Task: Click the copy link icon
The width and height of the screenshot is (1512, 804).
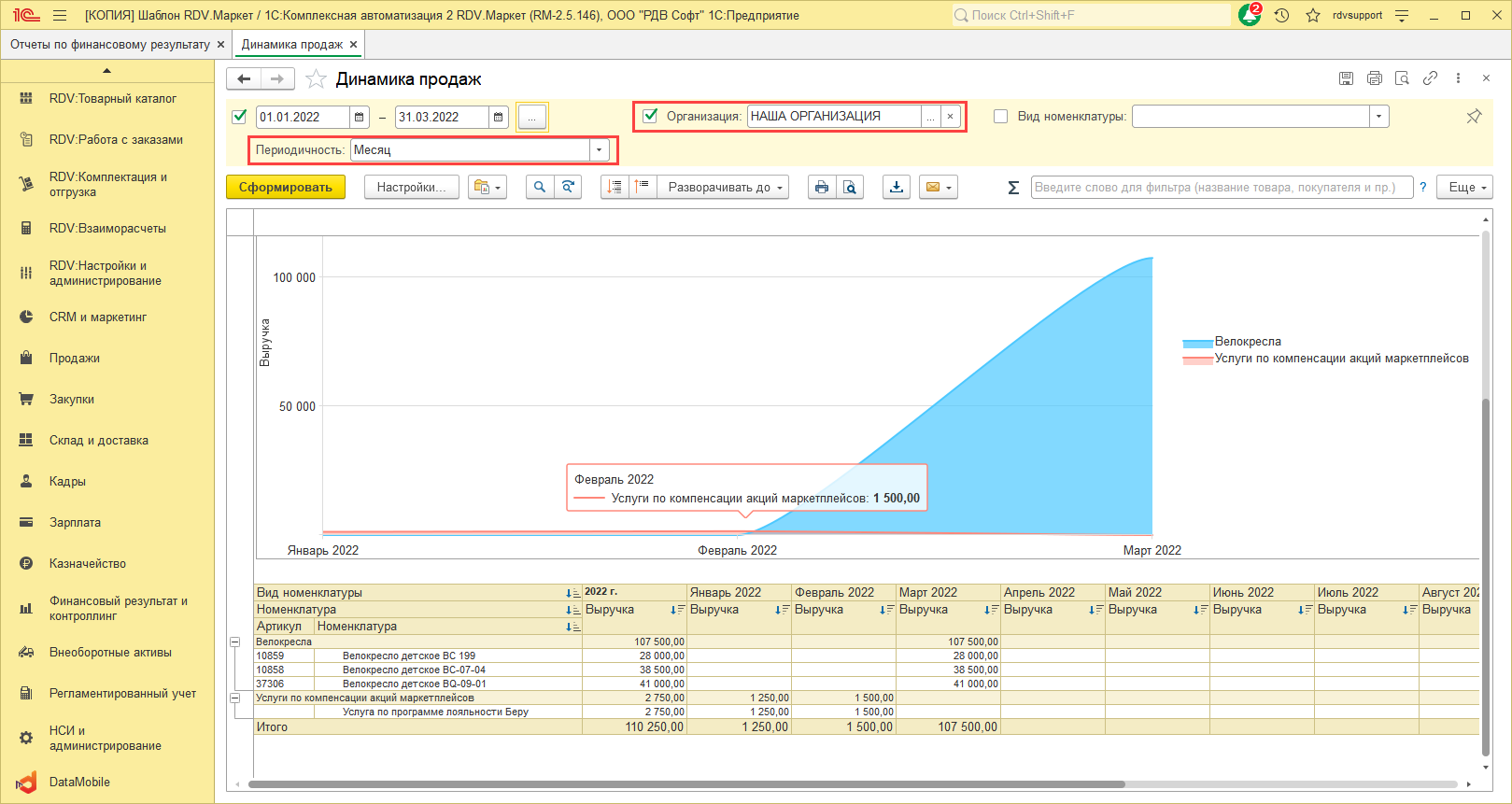Action: point(1430,79)
